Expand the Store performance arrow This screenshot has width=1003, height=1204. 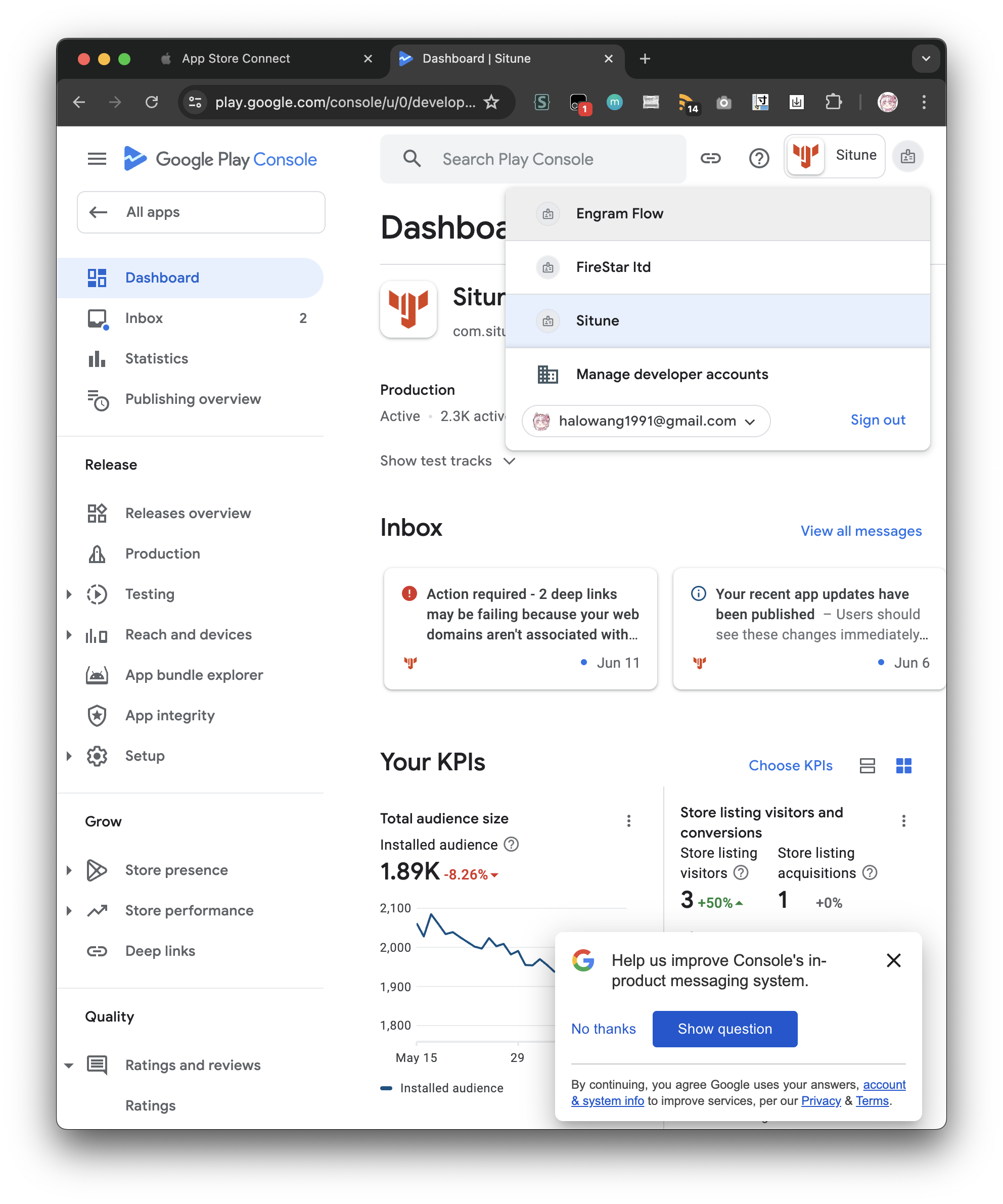pos(69,910)
